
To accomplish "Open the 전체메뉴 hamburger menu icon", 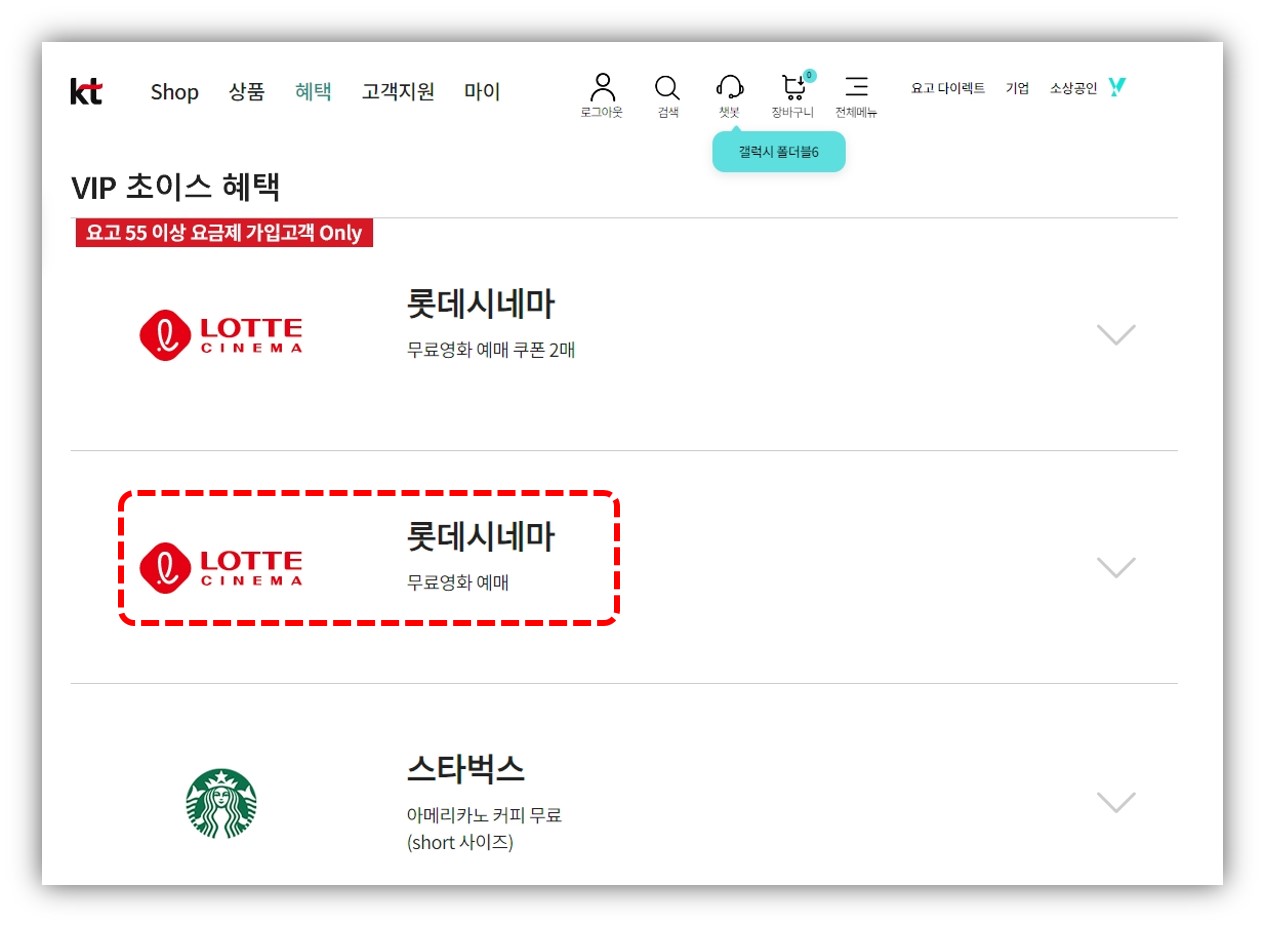I will pos(858,88).
